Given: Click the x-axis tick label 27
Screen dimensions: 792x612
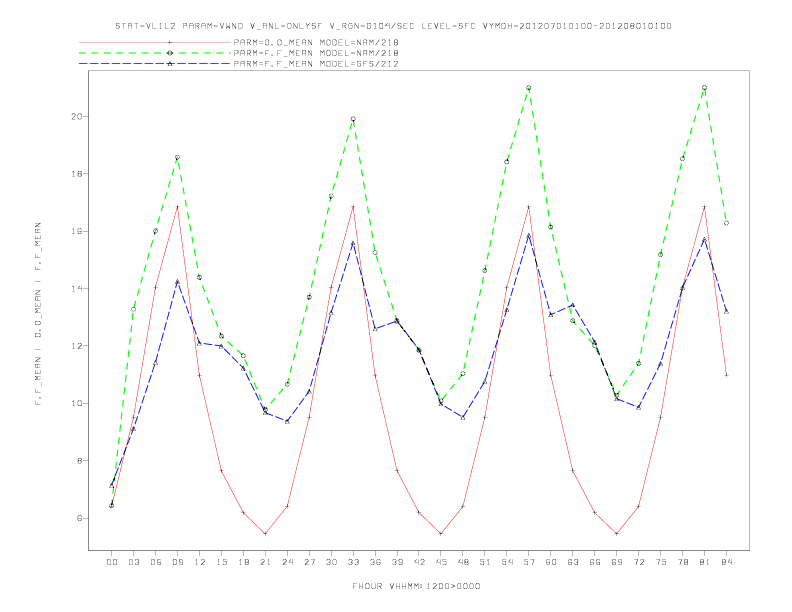Looking at the screenshot, I should point(309,562).
